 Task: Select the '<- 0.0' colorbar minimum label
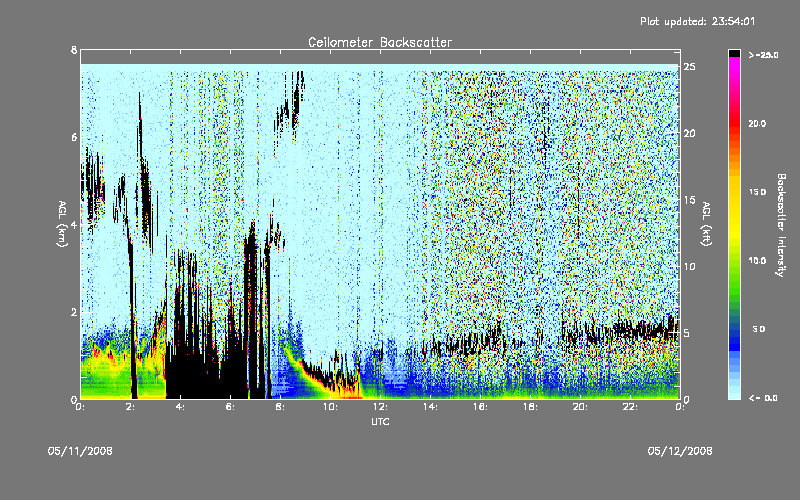click(x=763, y=397)
